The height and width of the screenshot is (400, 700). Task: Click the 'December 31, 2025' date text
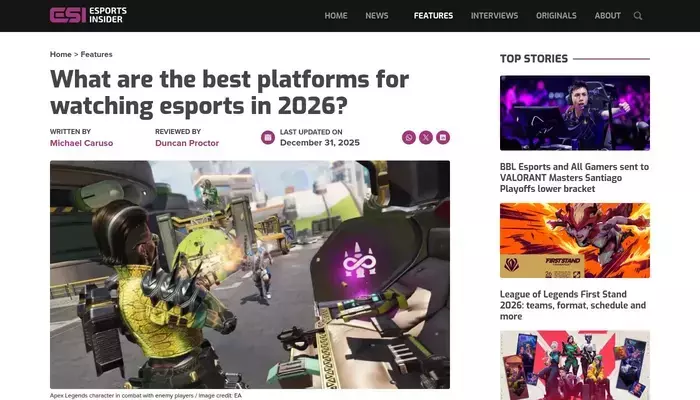click(x=320, y=142)
